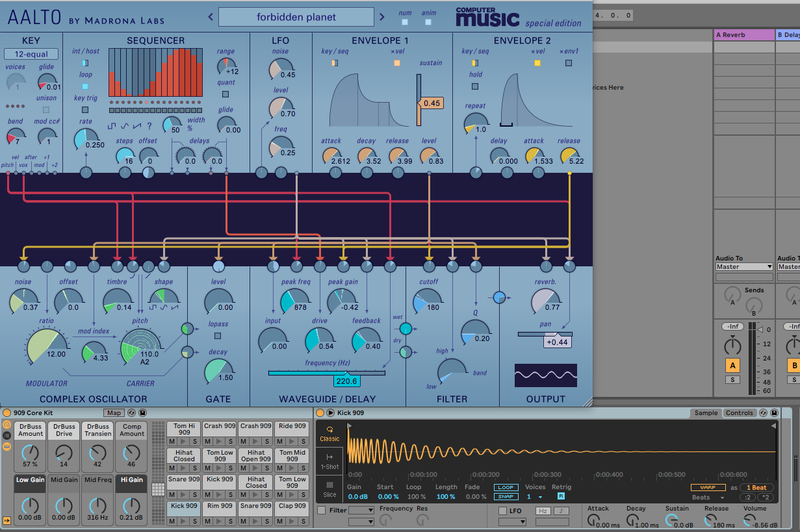
Task: Click the drum rack pad overview selector
Action: point(158,489)
